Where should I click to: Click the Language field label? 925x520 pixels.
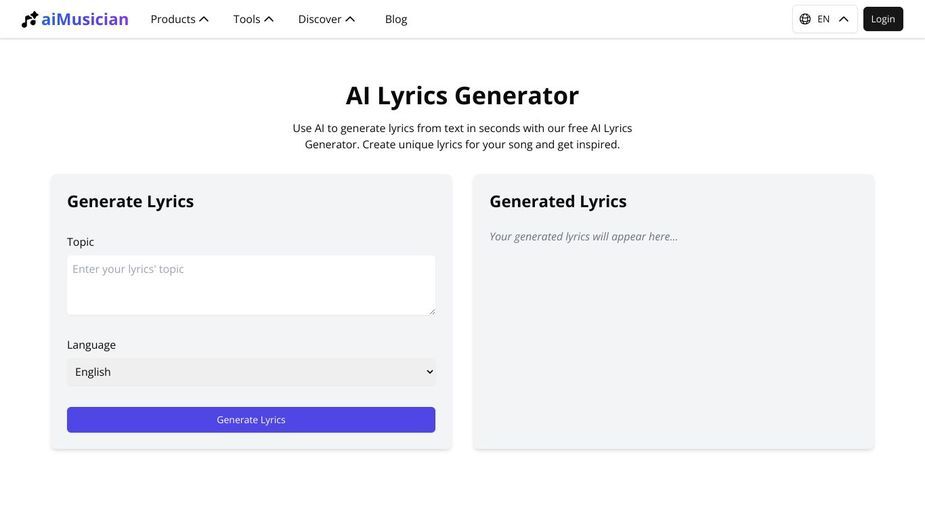coord(91,345)
